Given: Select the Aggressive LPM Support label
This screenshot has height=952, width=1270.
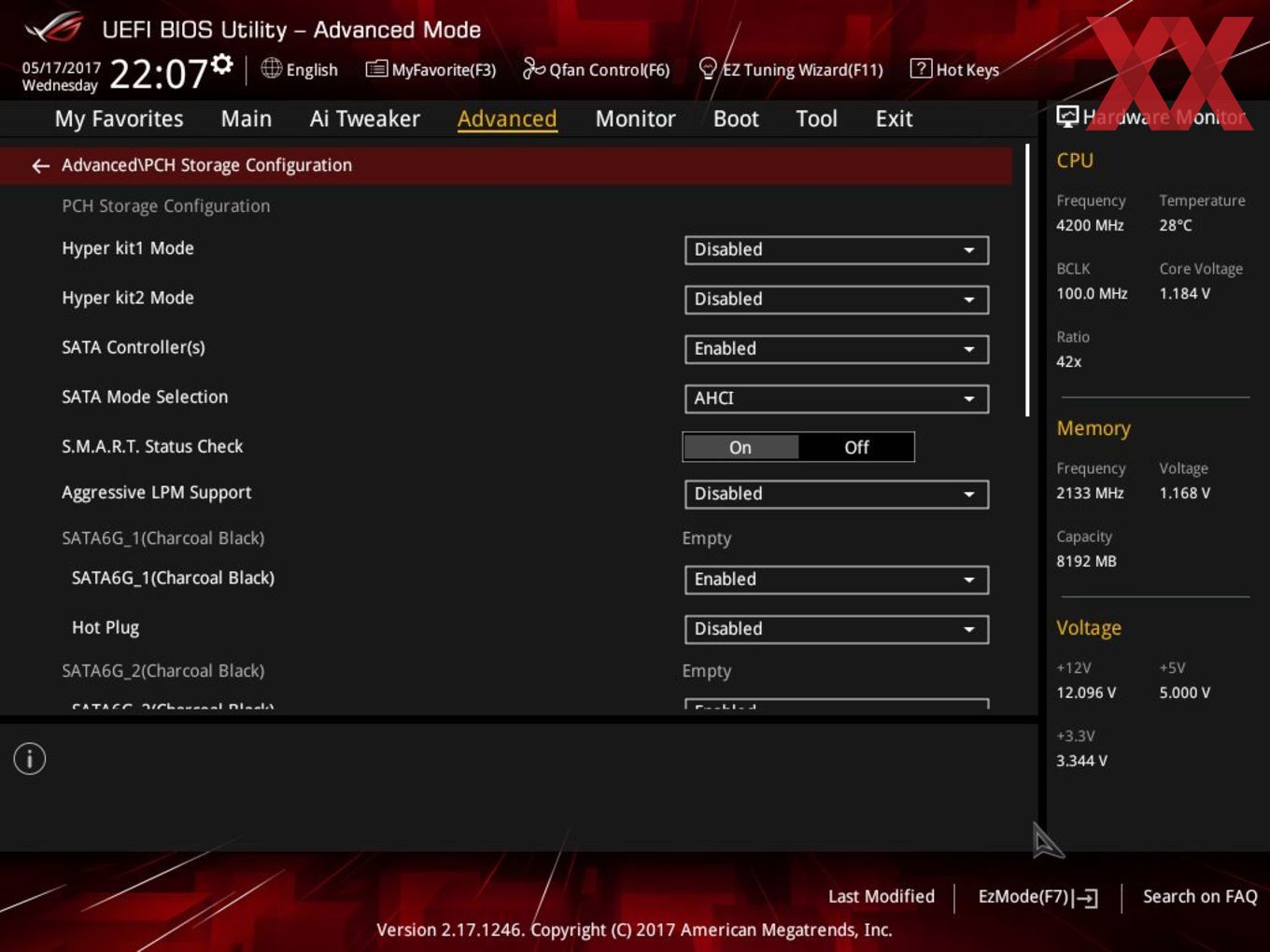Looking at the screenshot, I should [157, 493].
